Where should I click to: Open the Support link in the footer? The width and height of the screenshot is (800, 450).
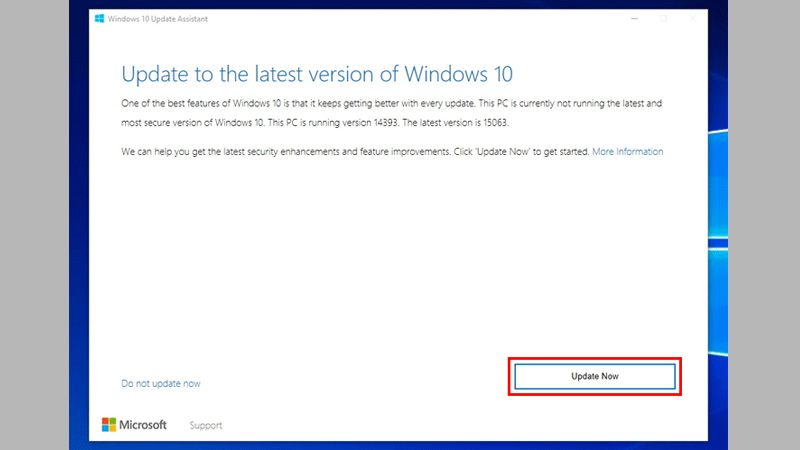[x=206, y=425]
